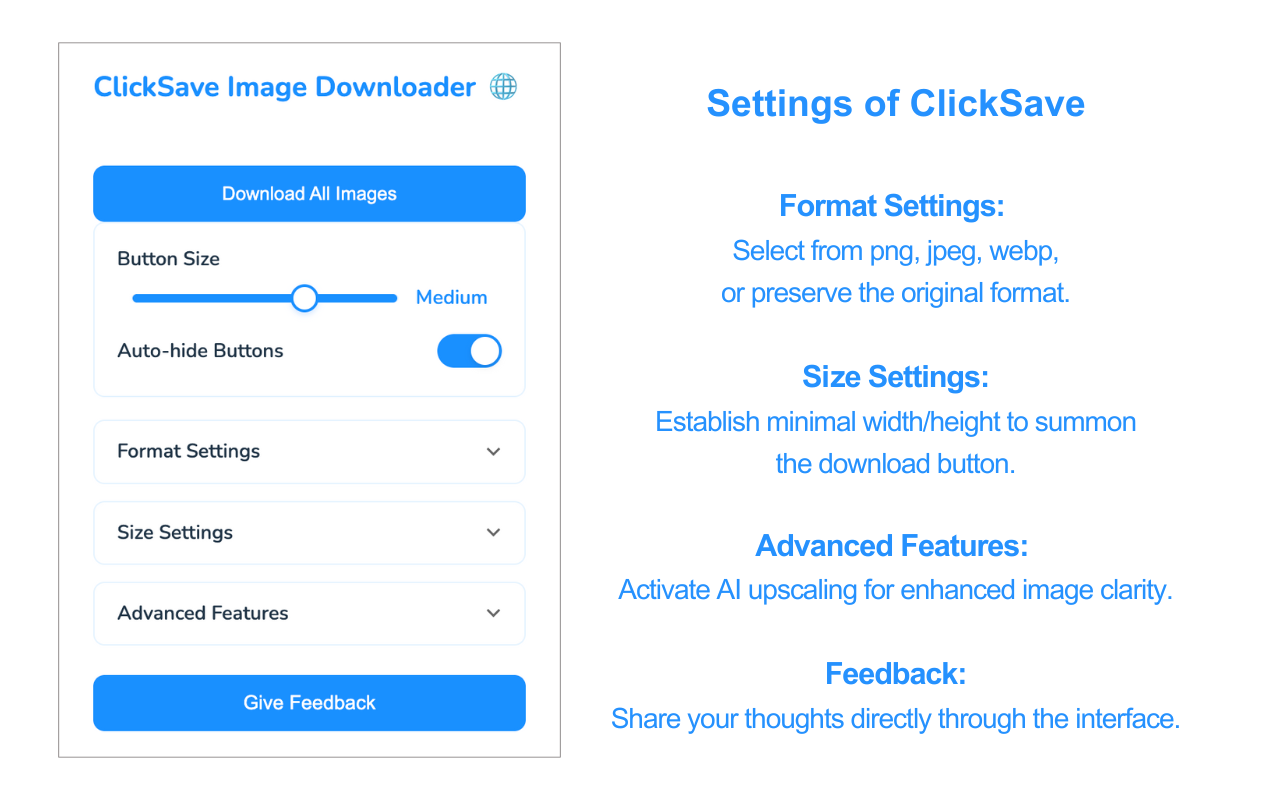Expand the Advanced Features section
1280x800 pixels.
click(x=309, y=613)
